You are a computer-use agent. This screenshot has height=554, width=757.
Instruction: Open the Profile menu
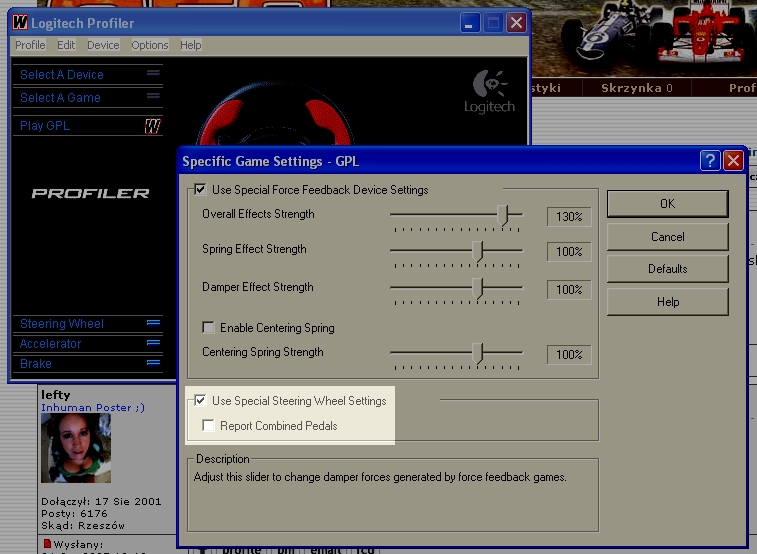pos(30,45)
